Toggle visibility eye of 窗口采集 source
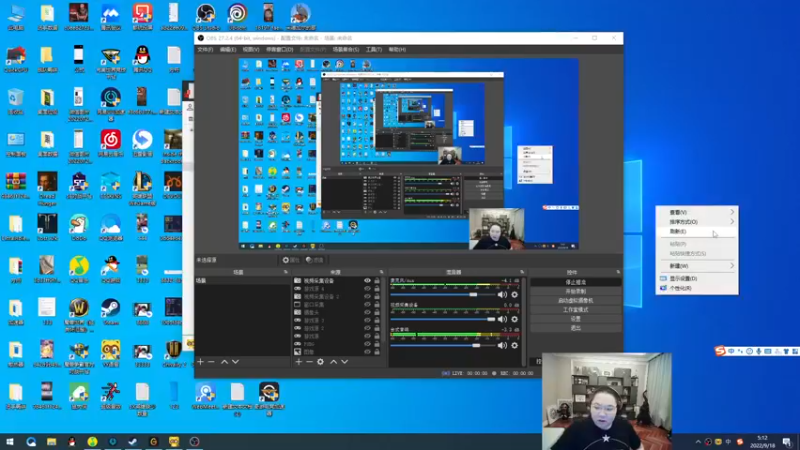800x450 pixels. click(367, 305)
